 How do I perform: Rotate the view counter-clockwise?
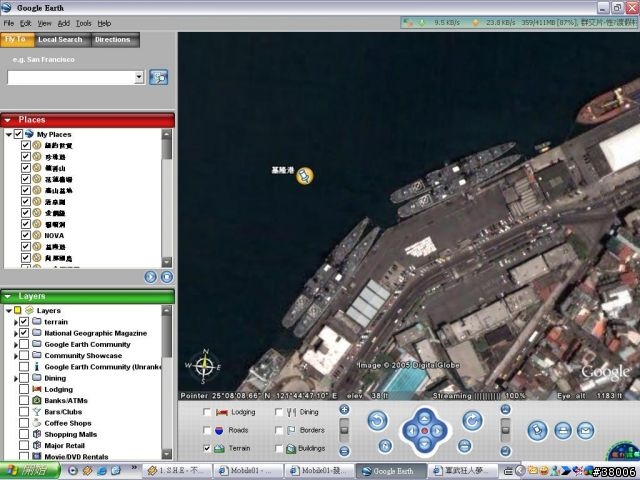pyautogui.click(x=377, y=421)
